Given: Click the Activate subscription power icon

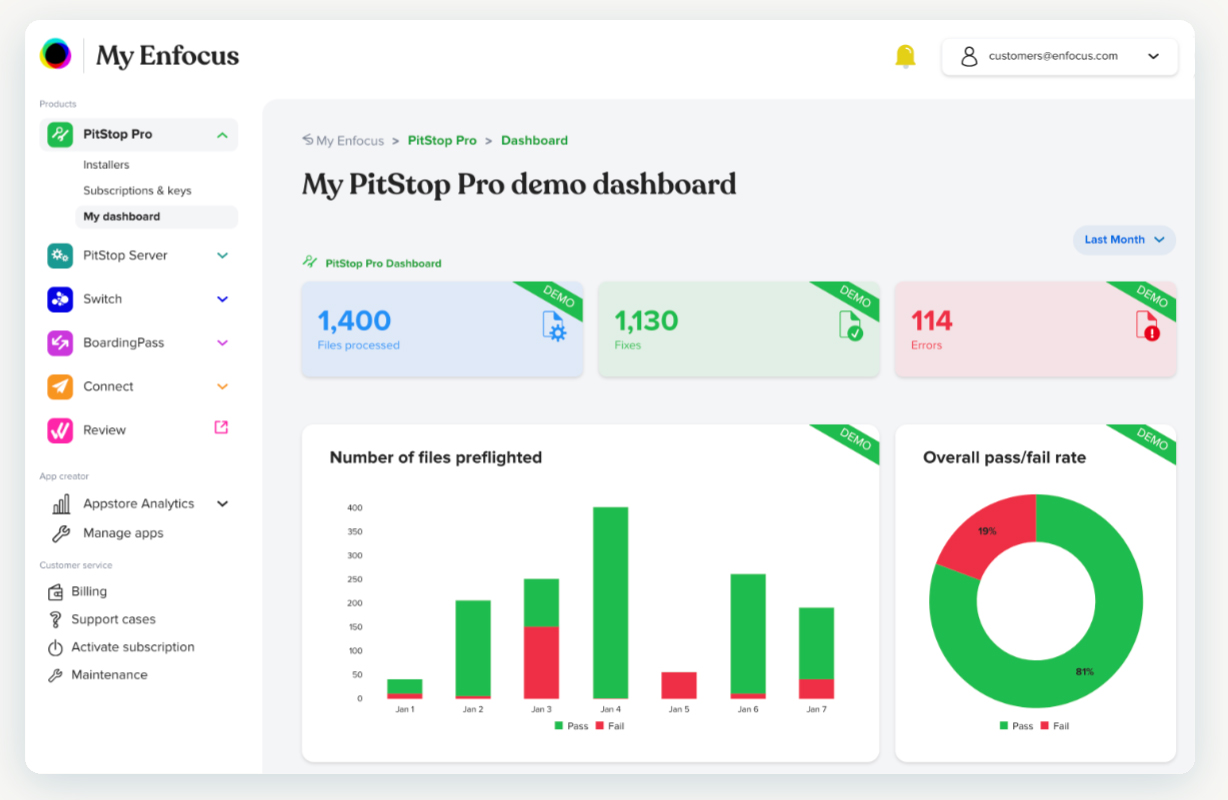Looking at the screenshot, I should point(55,648).
